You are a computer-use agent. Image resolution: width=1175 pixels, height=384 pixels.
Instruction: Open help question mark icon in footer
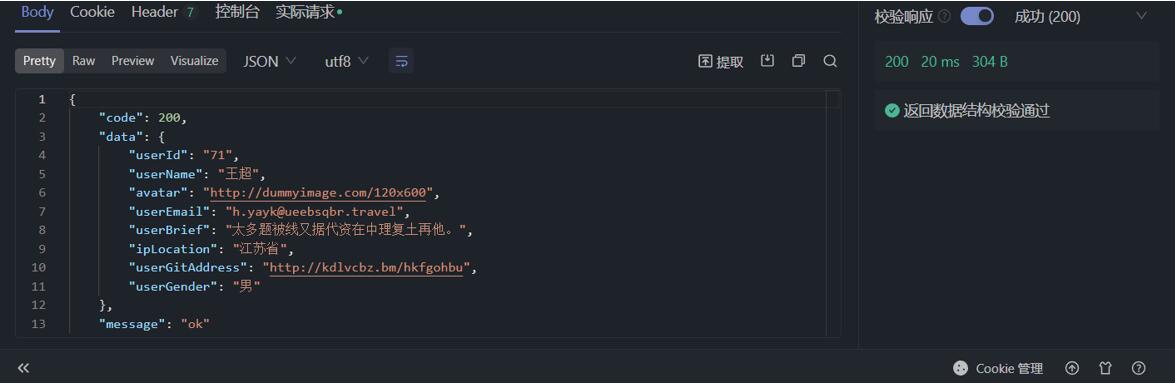tap(1138, 368)
